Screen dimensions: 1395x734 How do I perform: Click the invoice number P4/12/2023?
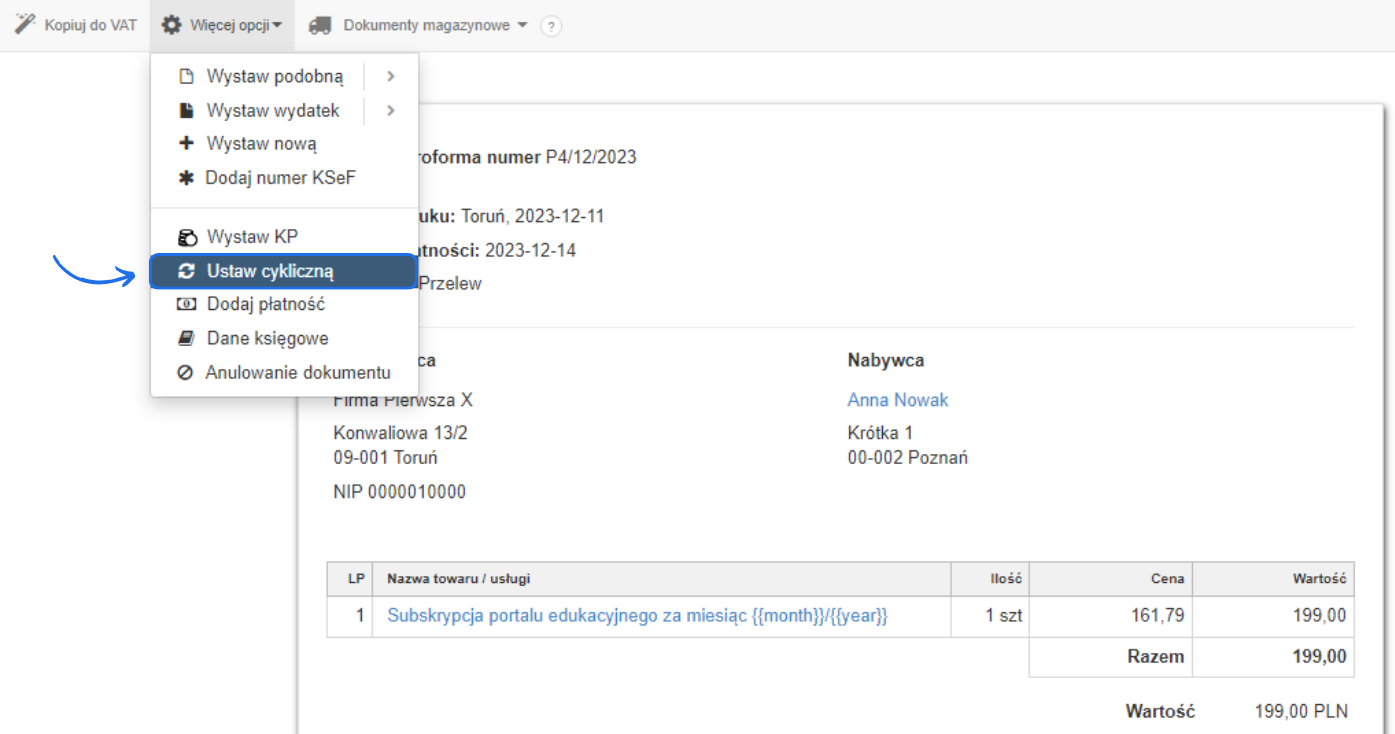pos(591,157)
